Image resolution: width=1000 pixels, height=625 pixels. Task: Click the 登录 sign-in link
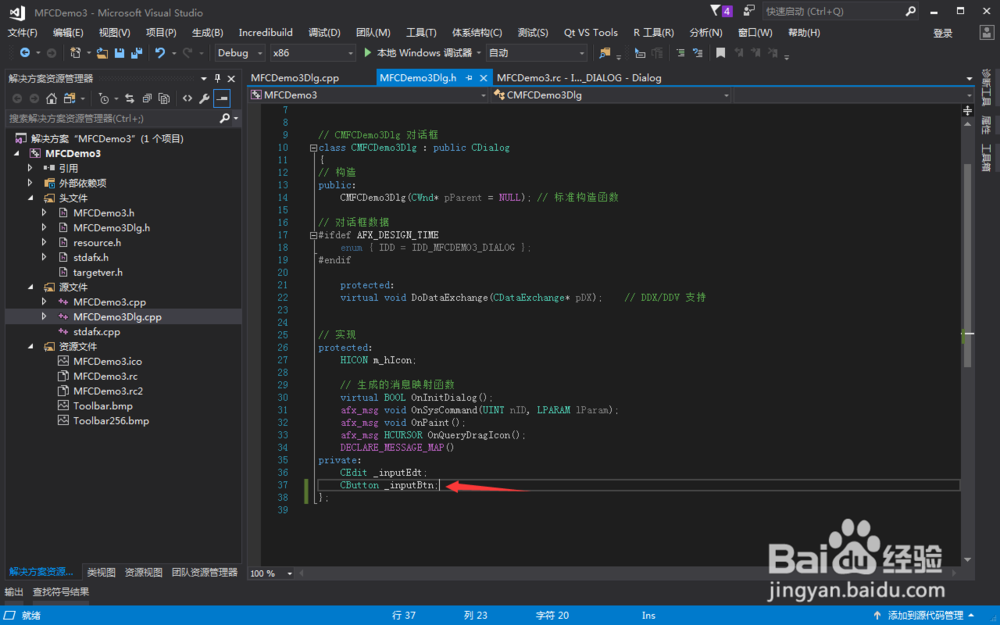point(943,33)
